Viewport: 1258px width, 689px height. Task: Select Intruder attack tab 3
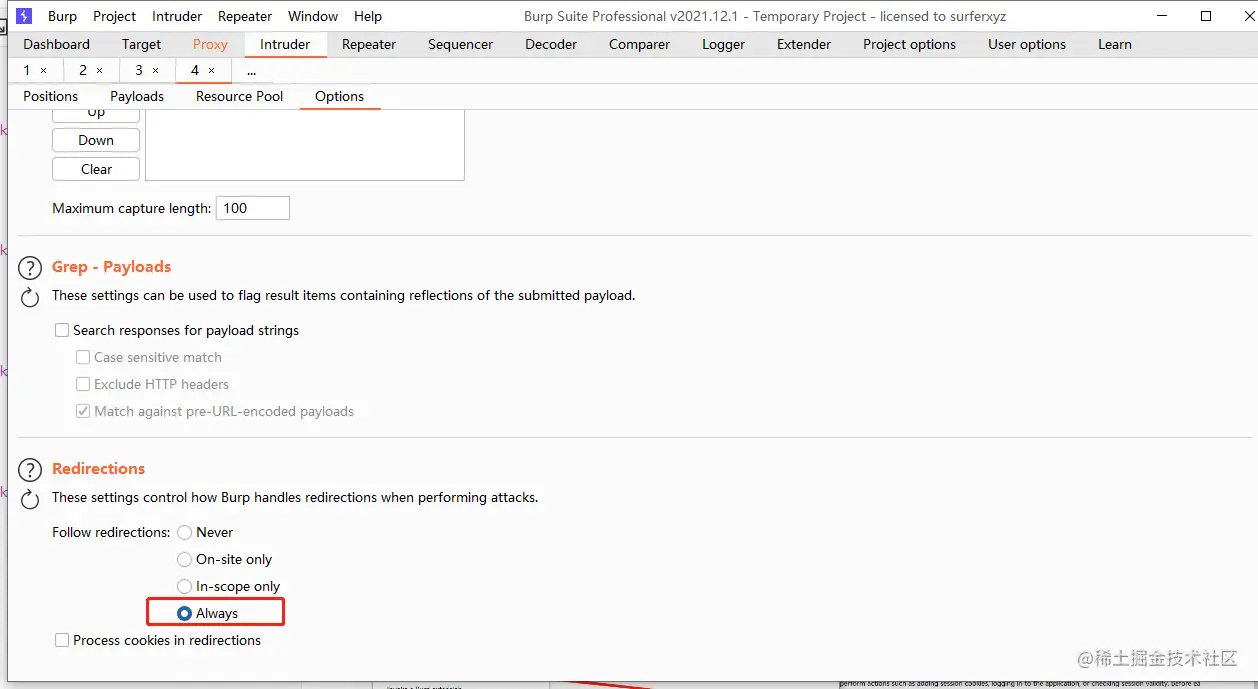(139, 70)
